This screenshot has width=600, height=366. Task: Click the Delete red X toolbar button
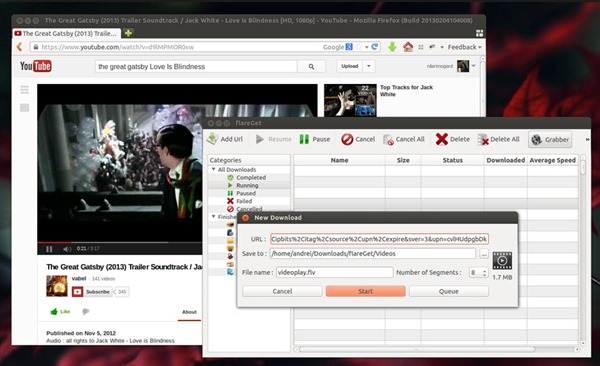(453, 139)
